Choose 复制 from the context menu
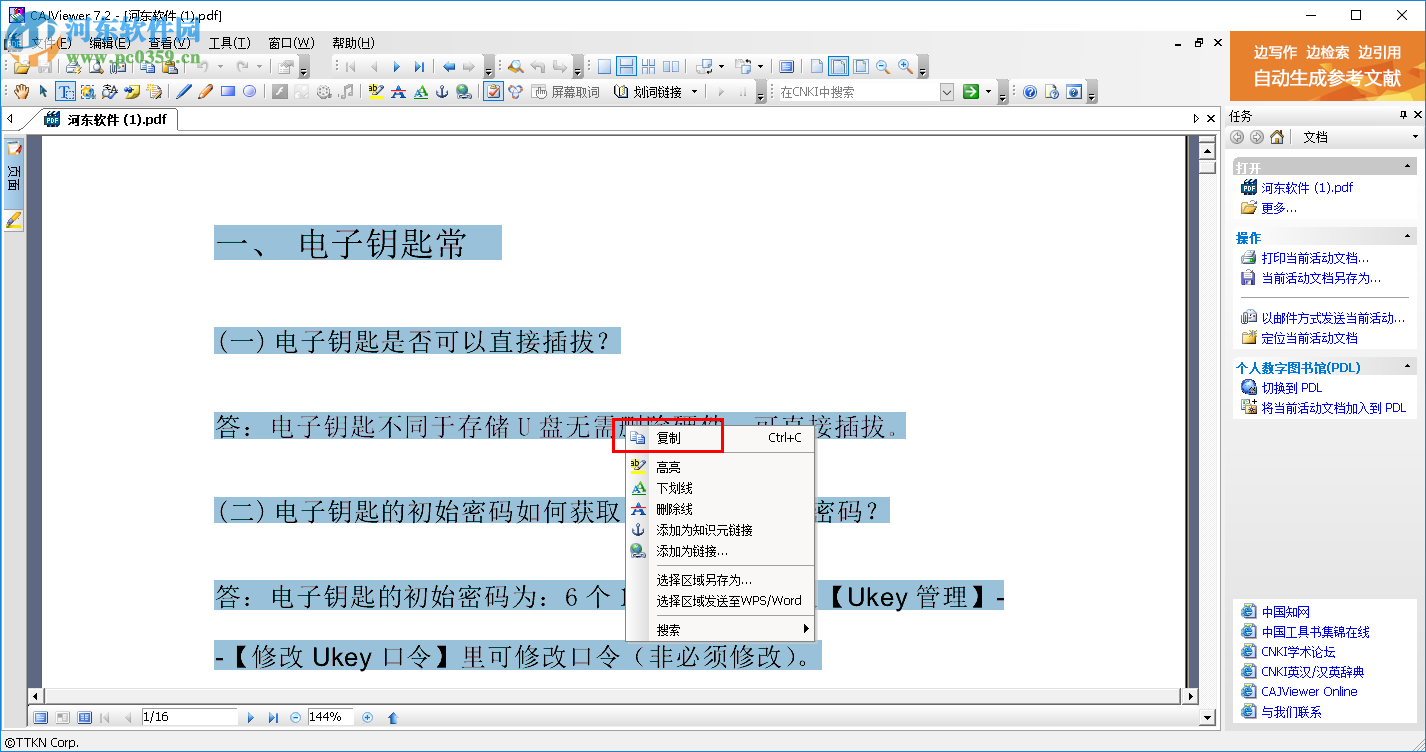 (668, 438)
